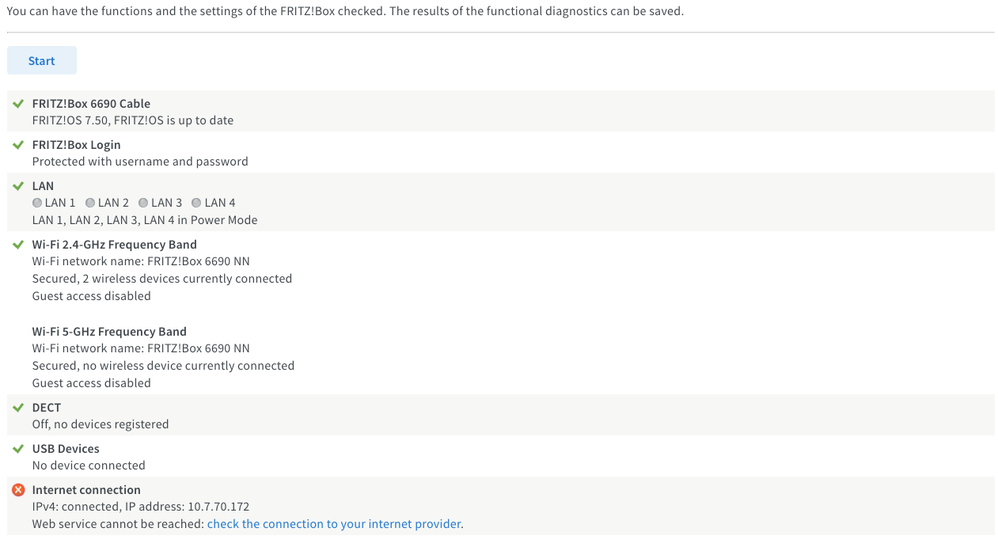Viewport: 998px width, 540px height.
Task: Select the LAN 1 status indicator
Action: pos(38,203)
